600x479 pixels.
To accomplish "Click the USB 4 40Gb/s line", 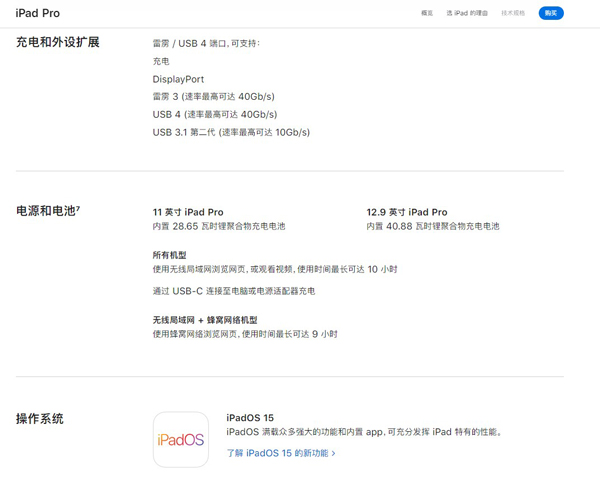I will point(215,114).
